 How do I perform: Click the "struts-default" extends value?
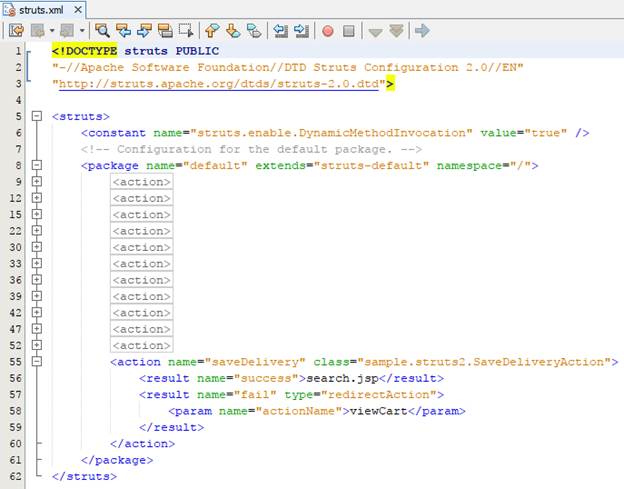click(x=371, y=165)
